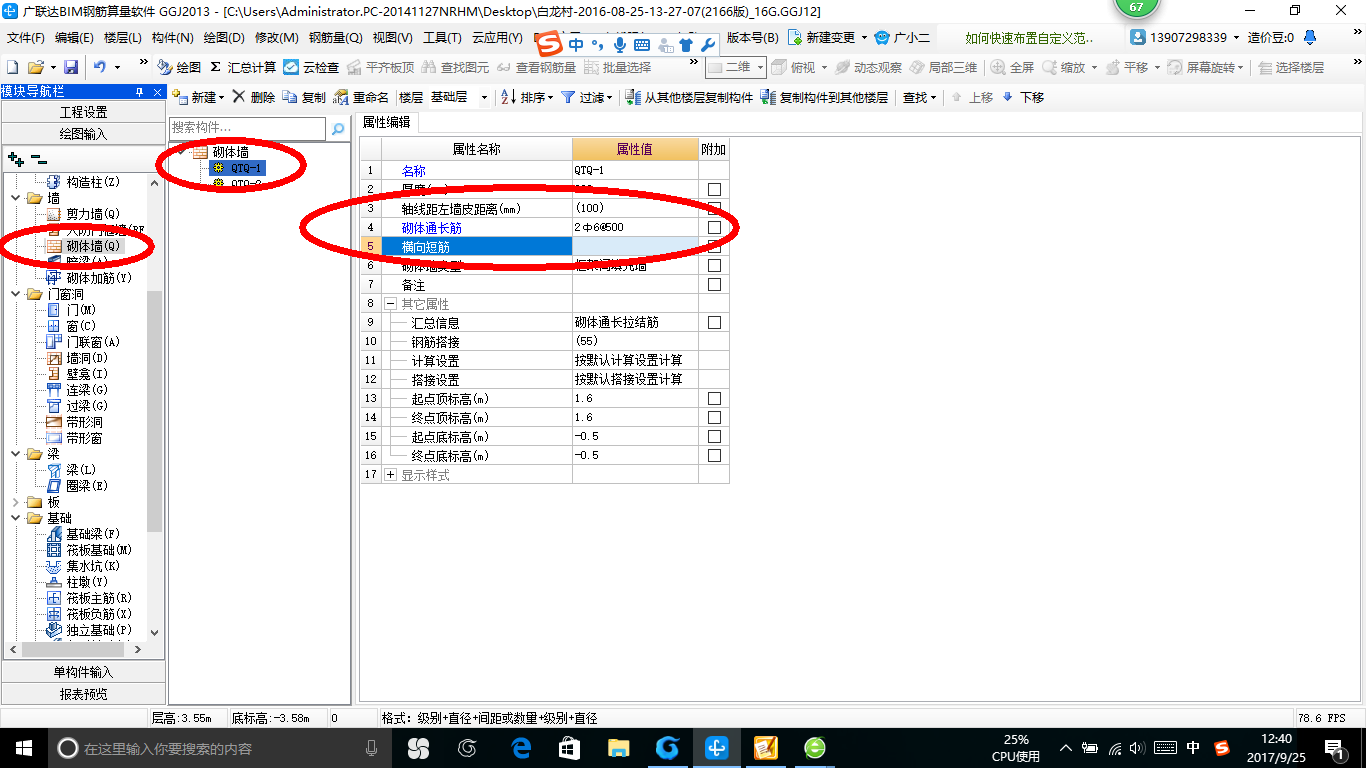Image resolution: width=1366 pixels, height=768 pixels.
Task: Tick the 附加 checkbox for 起点底标高(m)
Action: (x=714, y=437)
